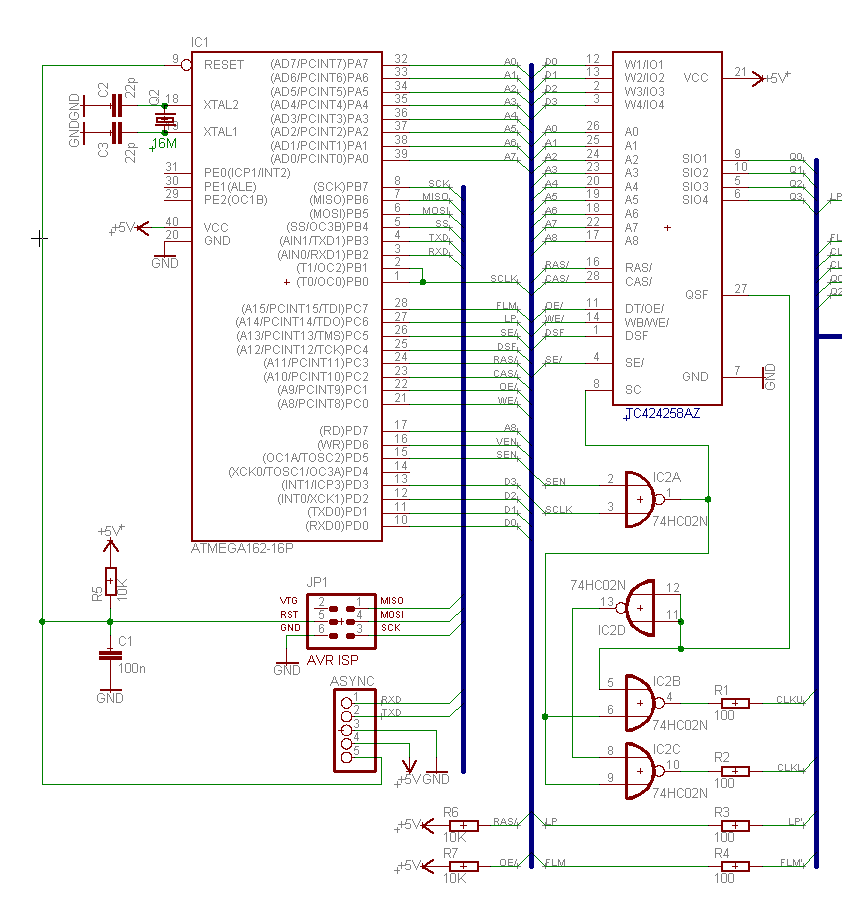Image resolution: width=842 pixels, height=906 pixels.
Task: Click the junction dot at PB0 SCLK net
Action: pyautogui.click(x=423, y=282)
